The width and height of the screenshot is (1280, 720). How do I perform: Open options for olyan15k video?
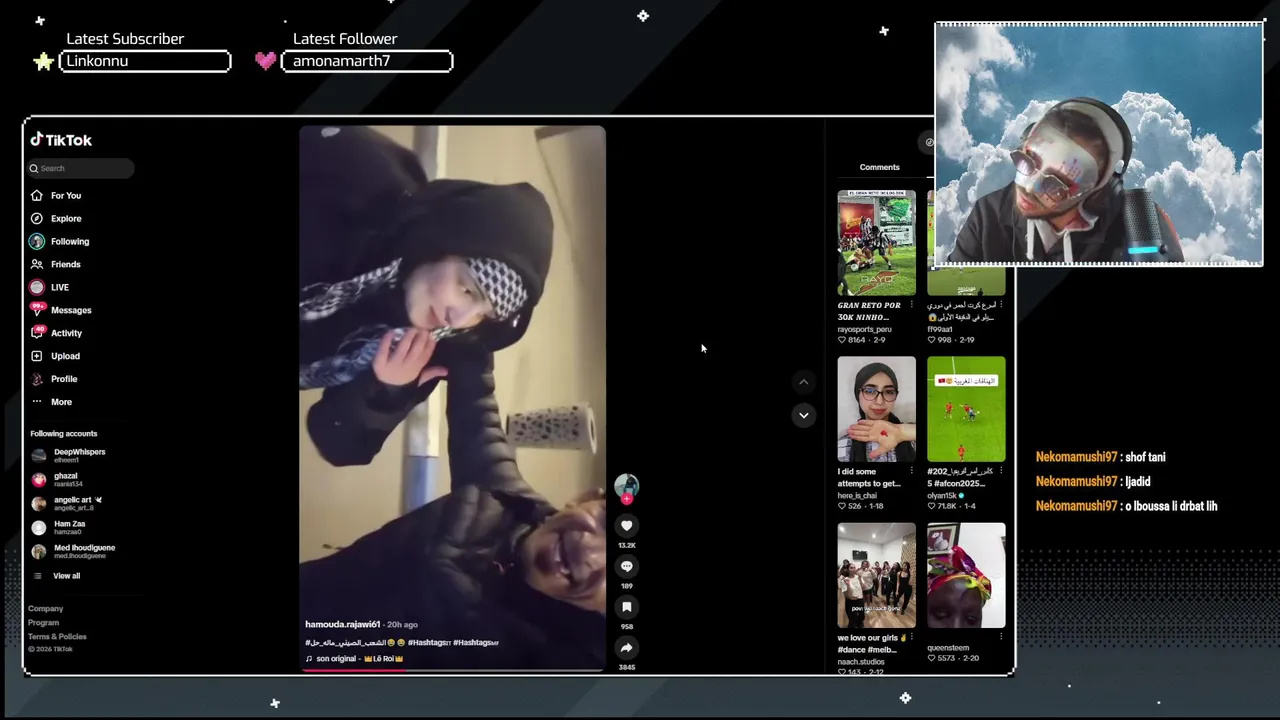[x=1001, y=471]
